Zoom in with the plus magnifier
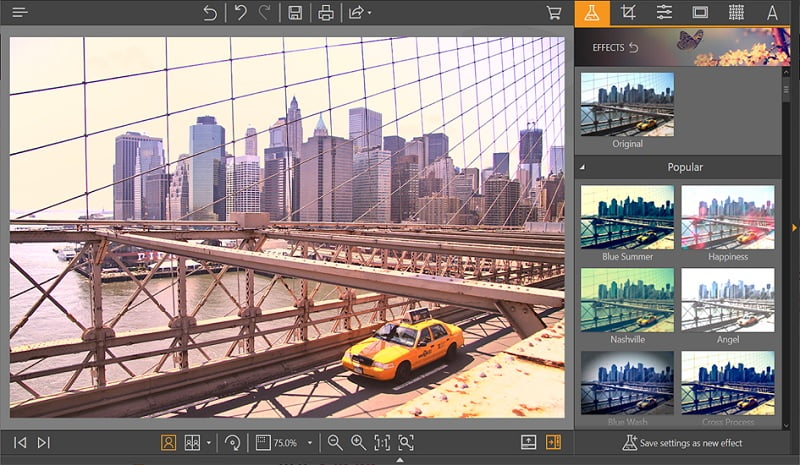The height and width of the screenshot is (465, 800). (358, 443)
